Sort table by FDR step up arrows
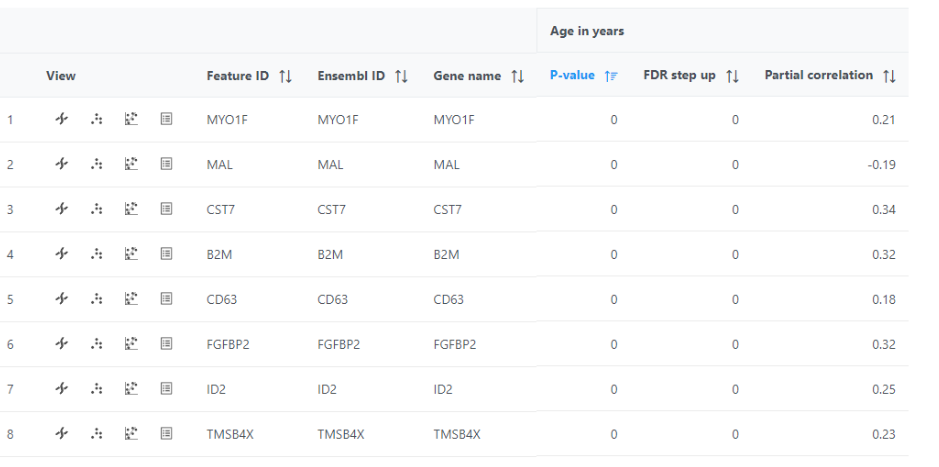 pyautogui.click(x=732, y=75)
